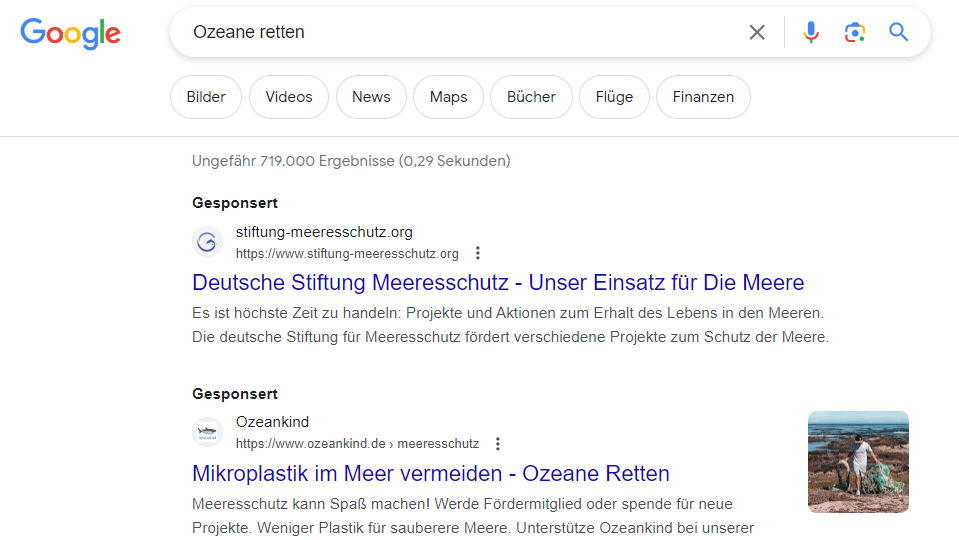
Task: Open the News filter
Action: coord(371,97)
